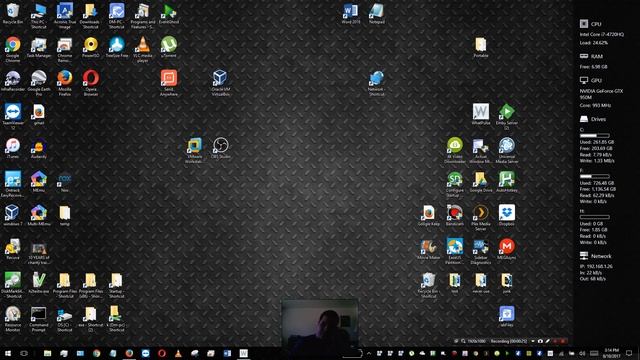Open the Emby Server desktop icon
The width and height of the screenshot is (640, 360).
tap(507, 116)
